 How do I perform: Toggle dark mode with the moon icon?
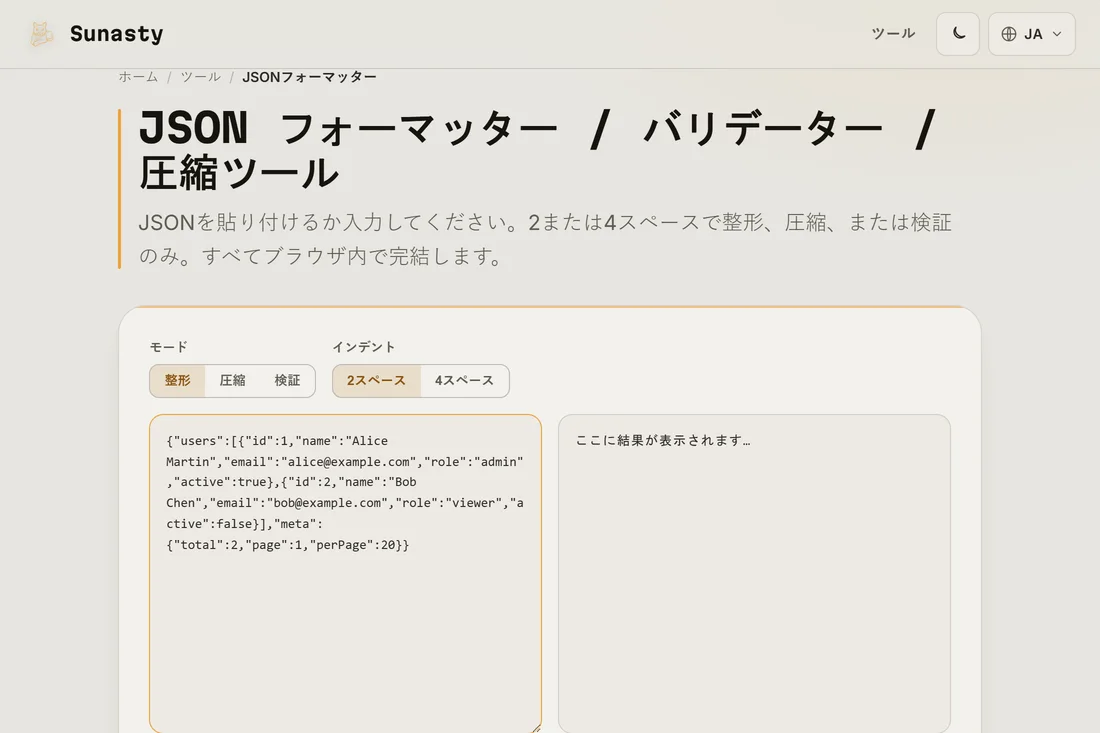pos(958,34)
